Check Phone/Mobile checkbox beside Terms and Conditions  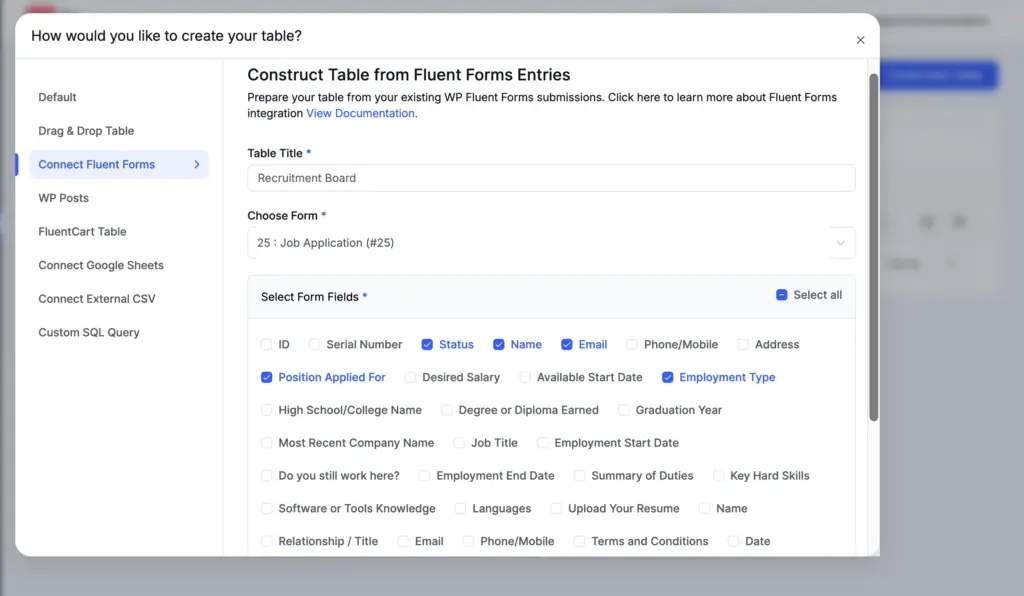[468, 541]
